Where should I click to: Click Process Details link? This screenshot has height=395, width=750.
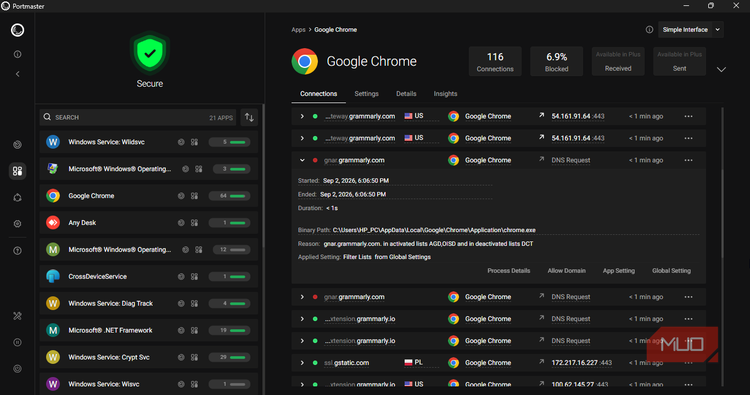tap(508, 271)
